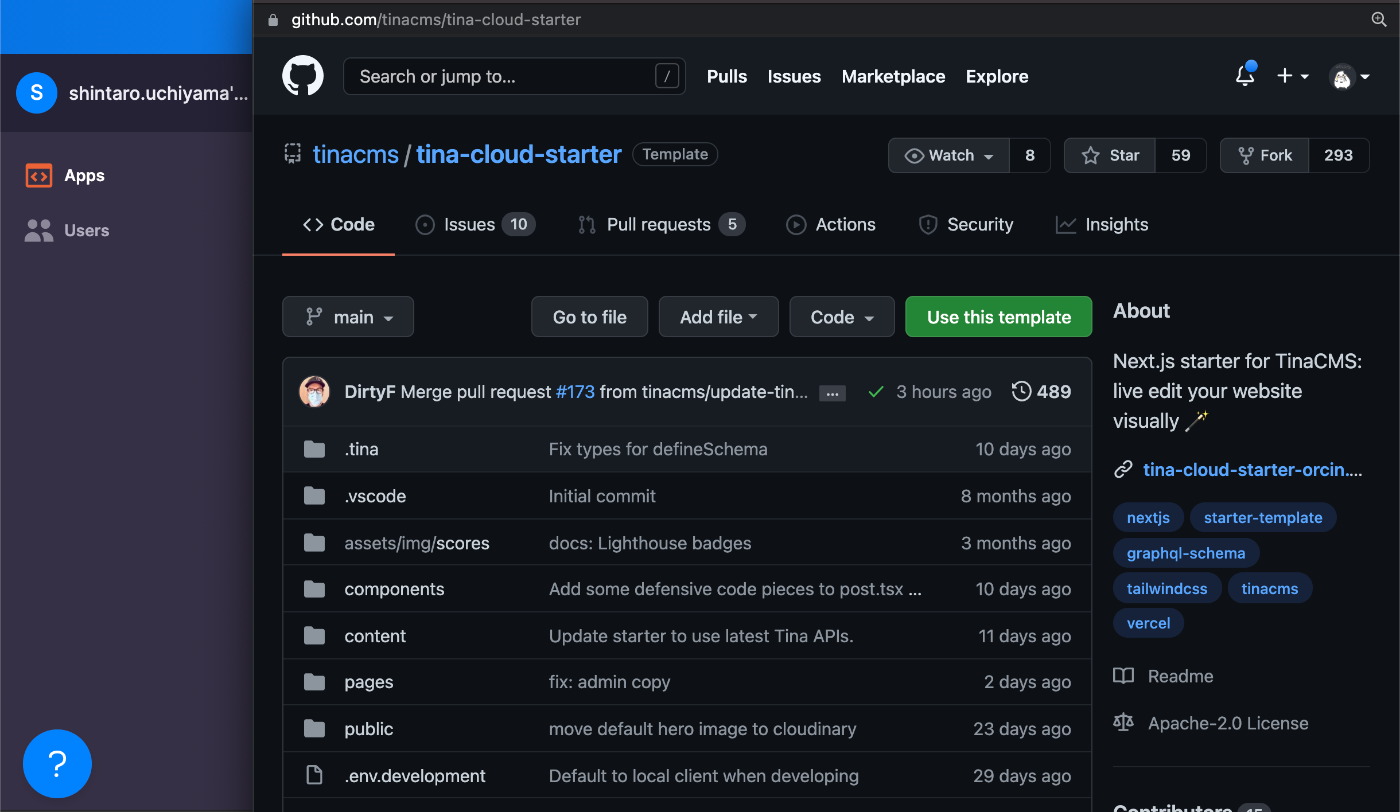Click the .tina folder icon
This screenshot has height=812, width=1400.
coord(315,449)
